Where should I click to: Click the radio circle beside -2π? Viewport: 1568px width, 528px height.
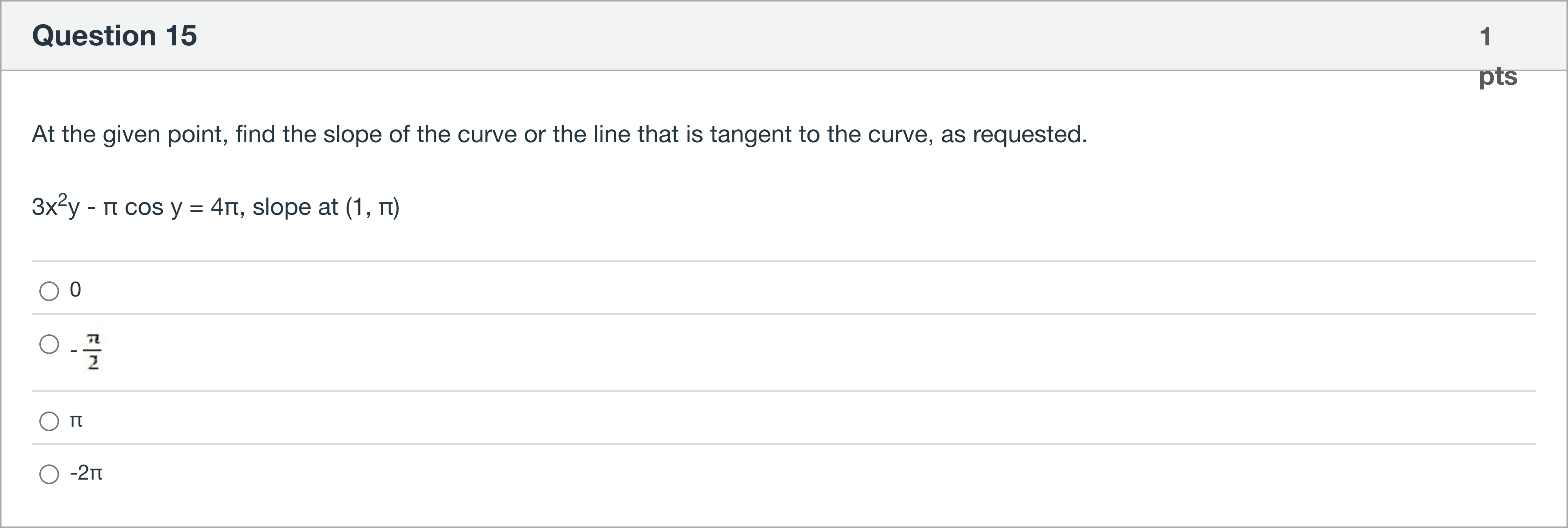(x=49, y=473)
